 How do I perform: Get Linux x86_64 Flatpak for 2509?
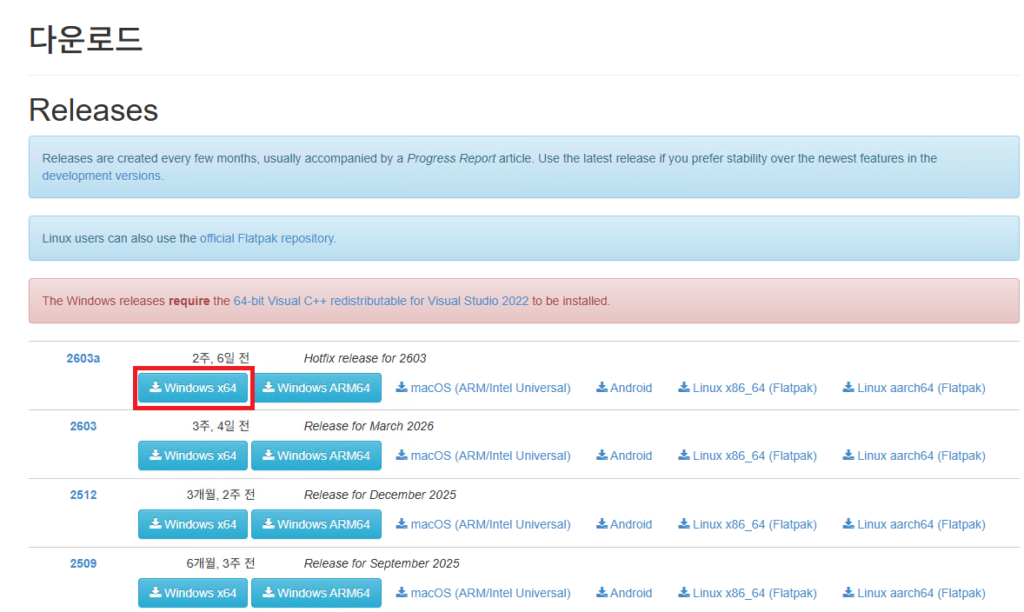pyautogui.click(x=747, y=593)
